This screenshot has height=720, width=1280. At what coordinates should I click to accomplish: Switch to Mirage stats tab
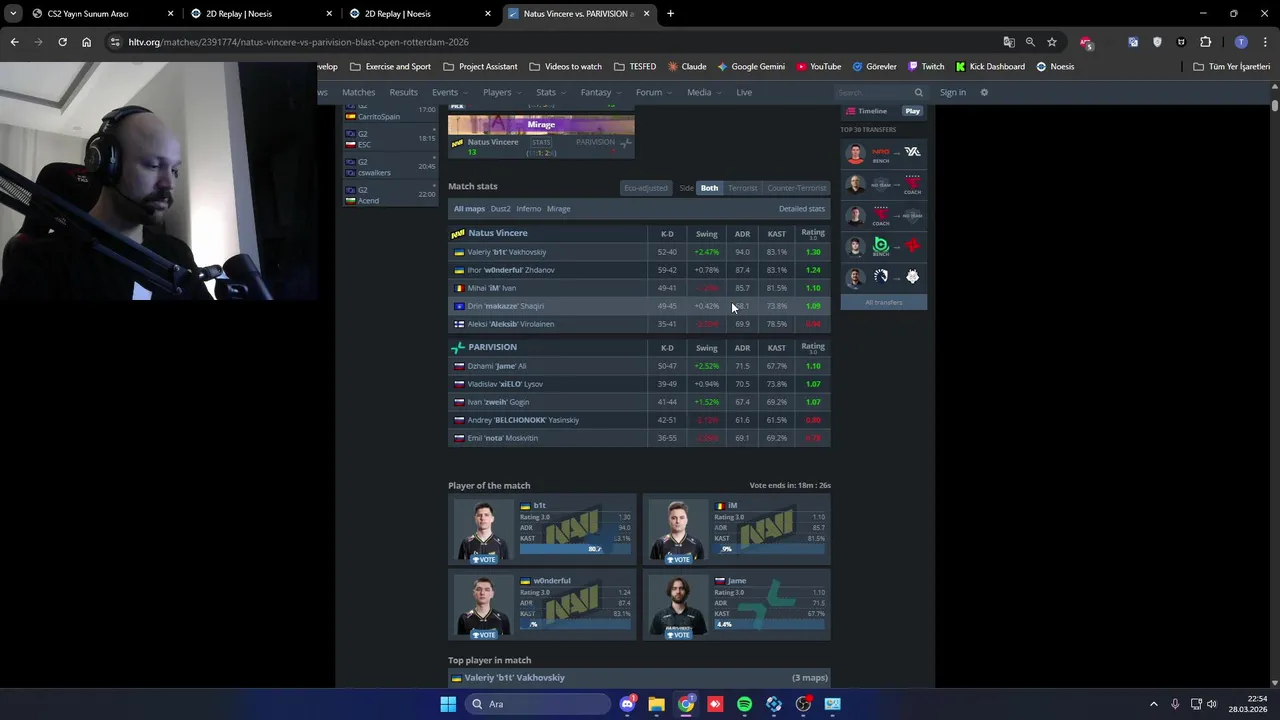click(x=558, y=209)
